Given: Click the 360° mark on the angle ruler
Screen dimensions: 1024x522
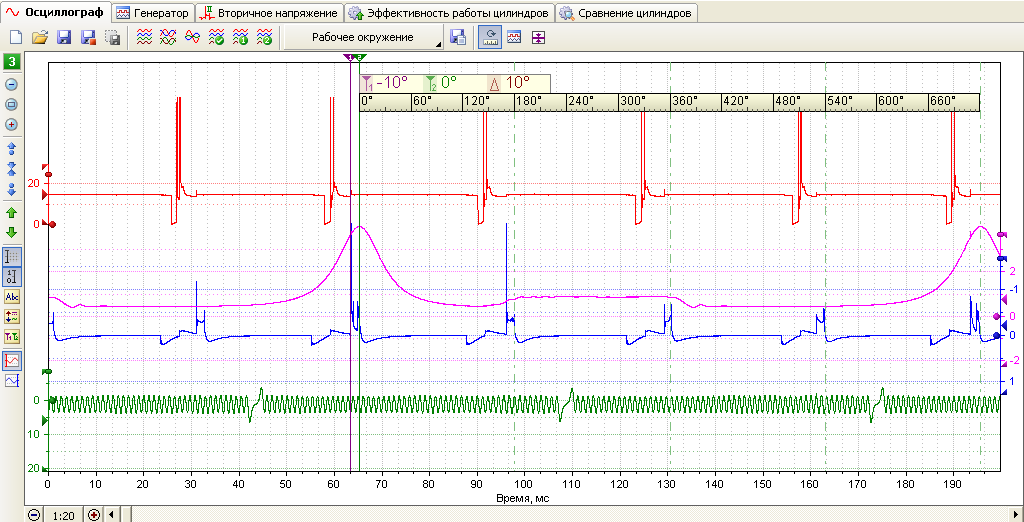Looking at the screenshot, I should [x=685, y=101].
